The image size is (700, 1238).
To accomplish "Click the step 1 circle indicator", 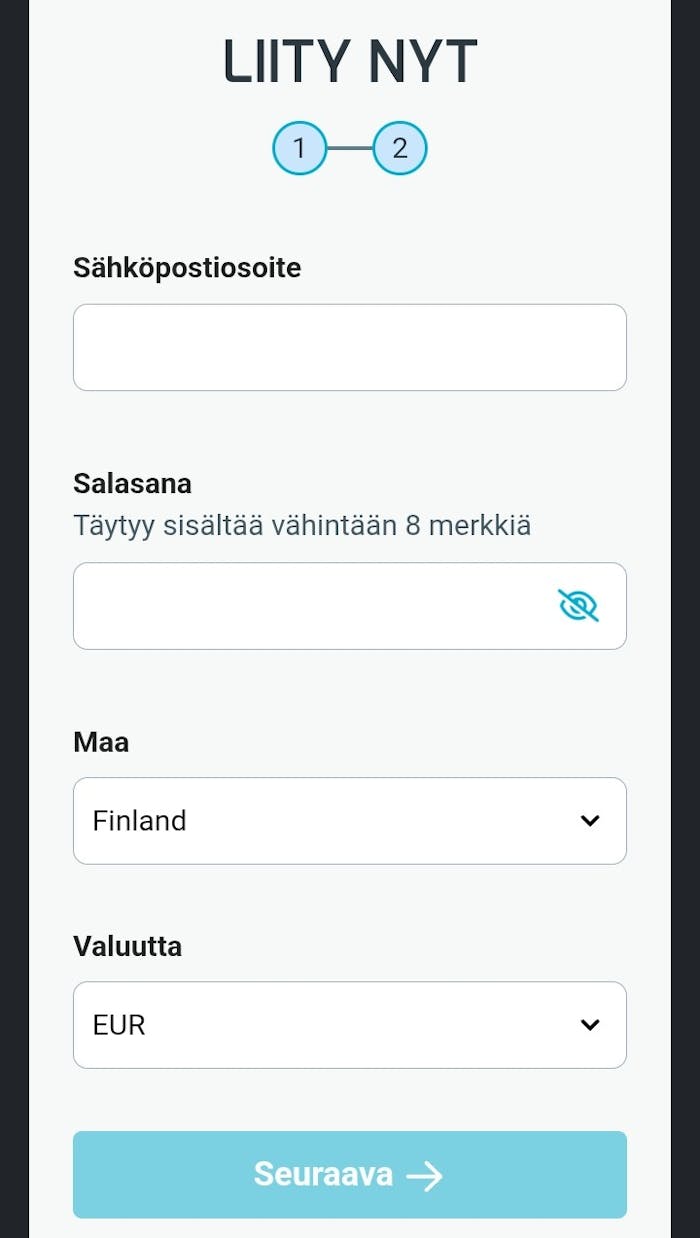I will click(299, 149).
